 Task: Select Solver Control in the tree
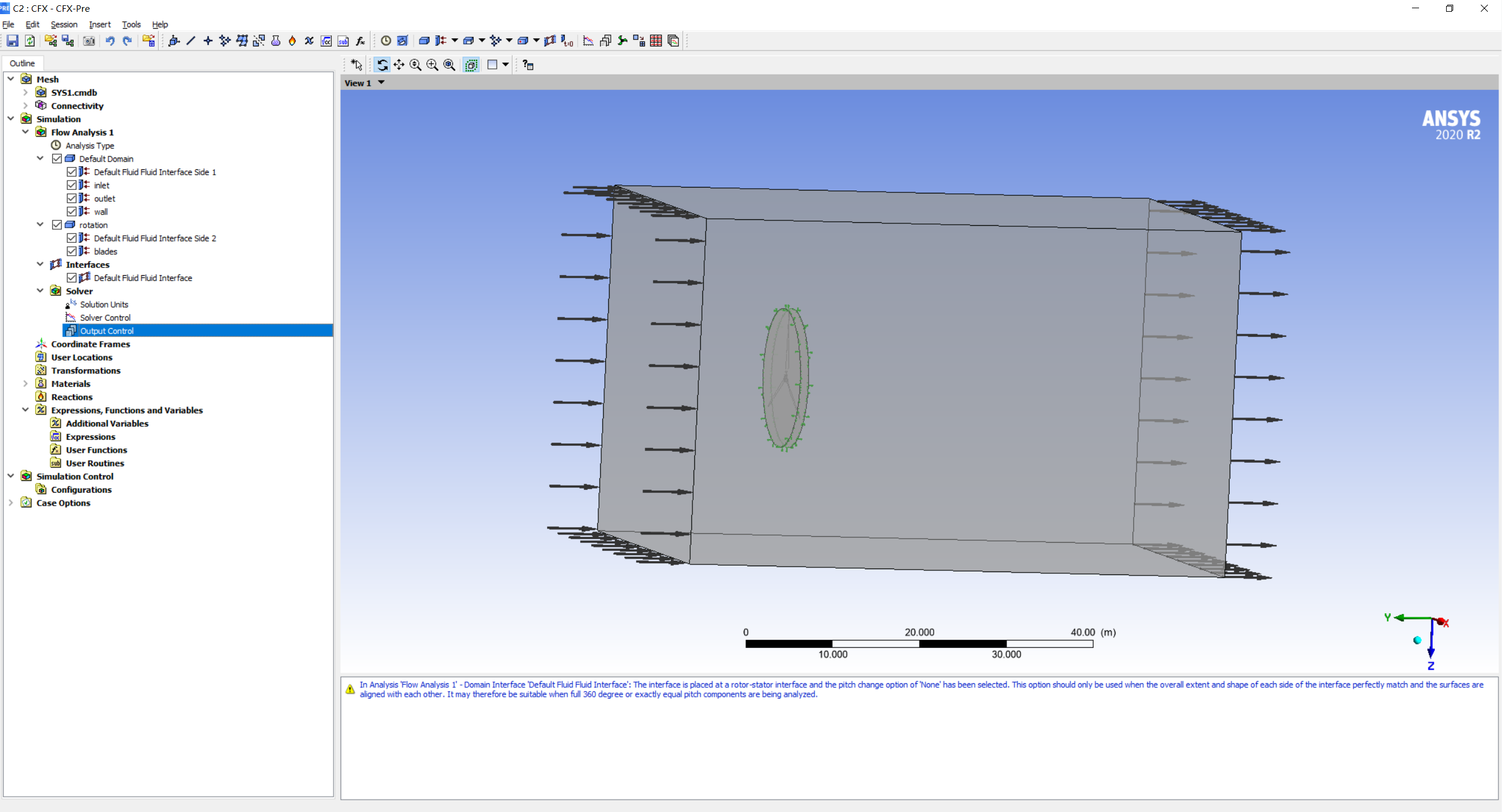click(x=105, y=318)
